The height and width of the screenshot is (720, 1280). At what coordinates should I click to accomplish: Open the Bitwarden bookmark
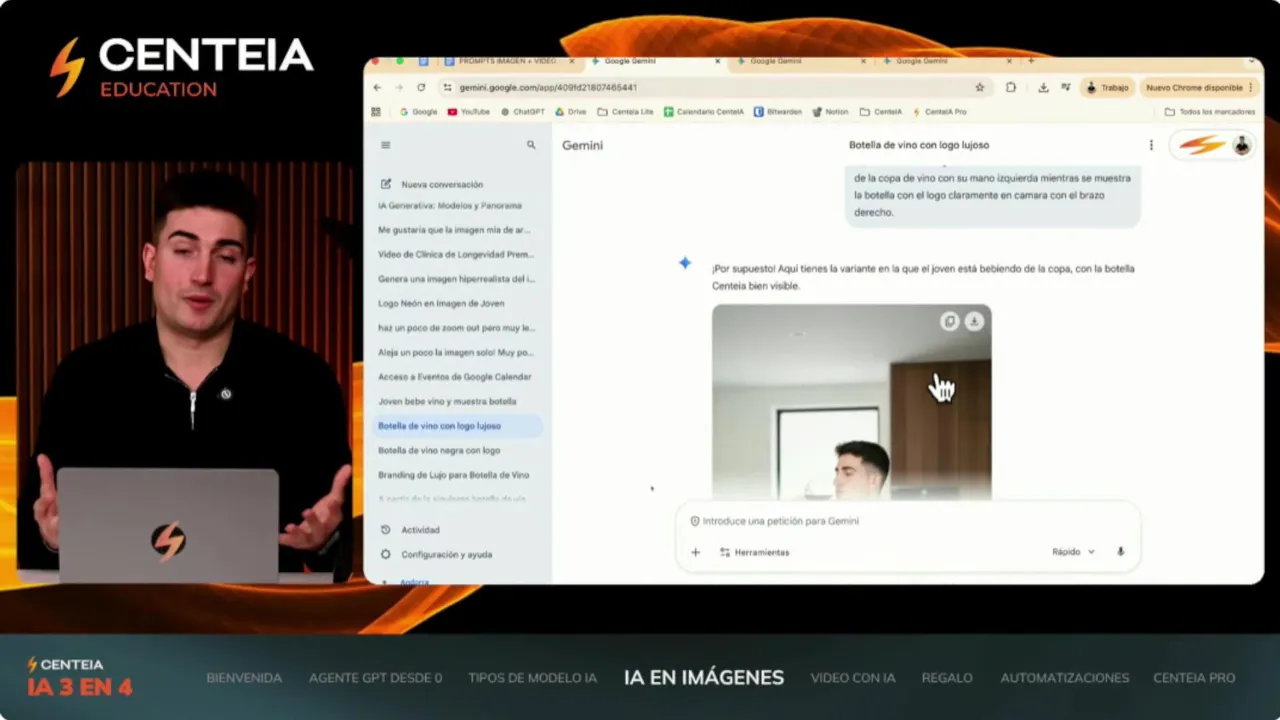[779, 112]
